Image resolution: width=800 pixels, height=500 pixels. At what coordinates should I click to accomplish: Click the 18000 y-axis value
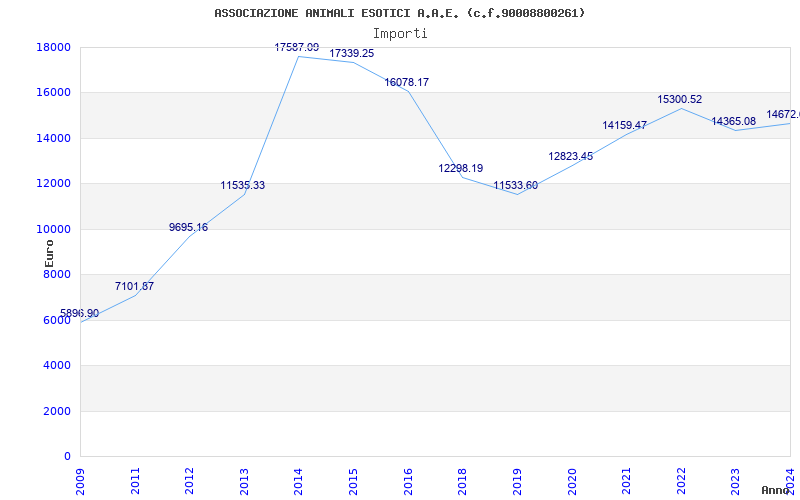click(x=54, y=47)
